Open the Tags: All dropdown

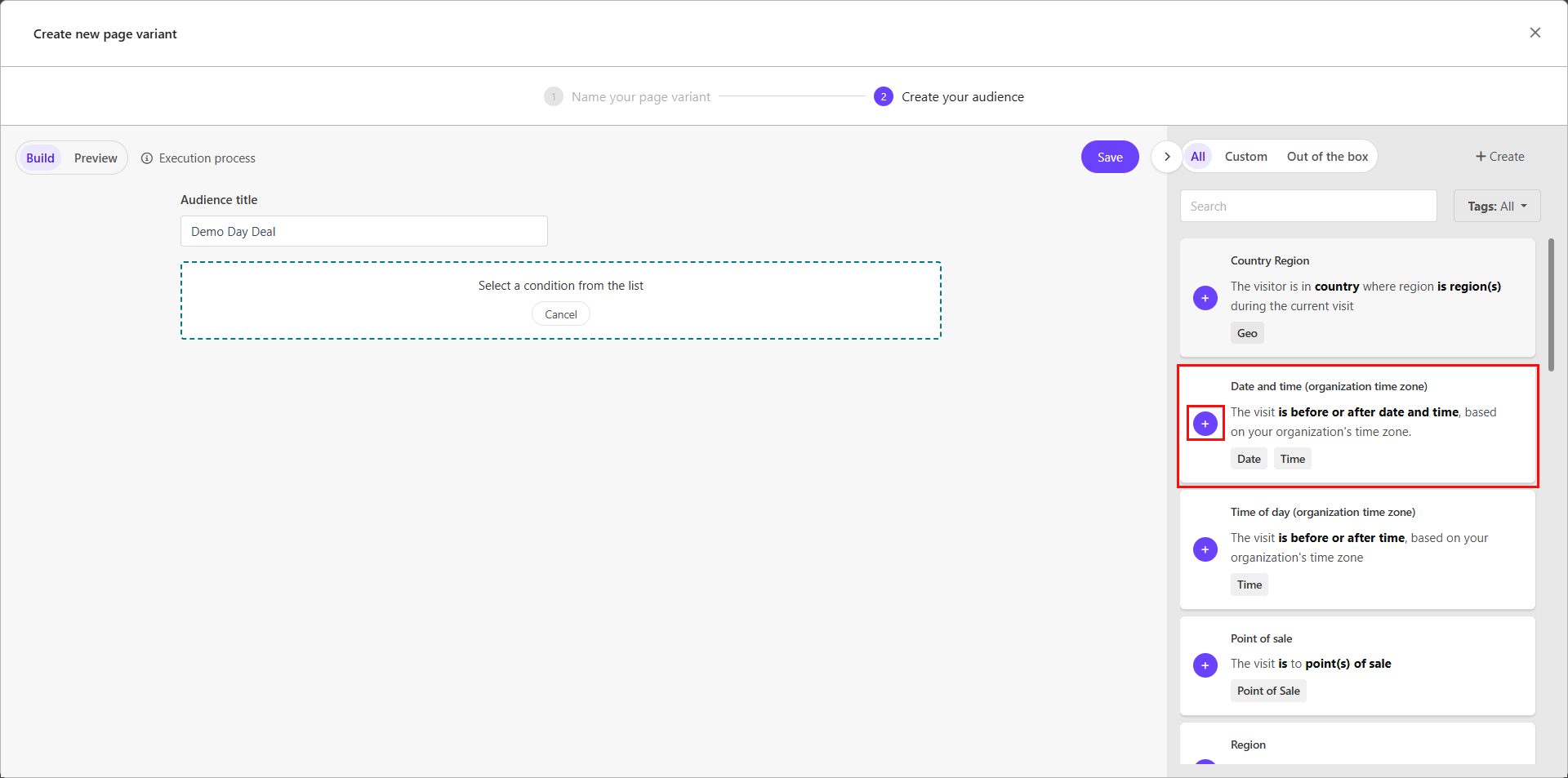click(1496, 206)
